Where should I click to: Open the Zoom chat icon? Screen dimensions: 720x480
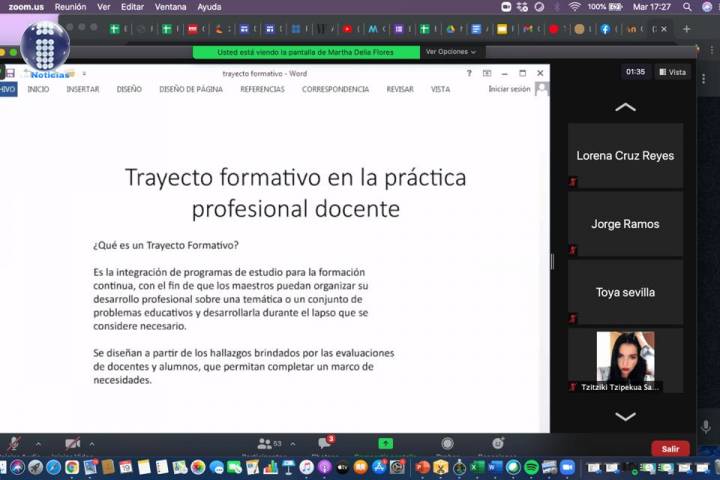(x=324, y=443)
